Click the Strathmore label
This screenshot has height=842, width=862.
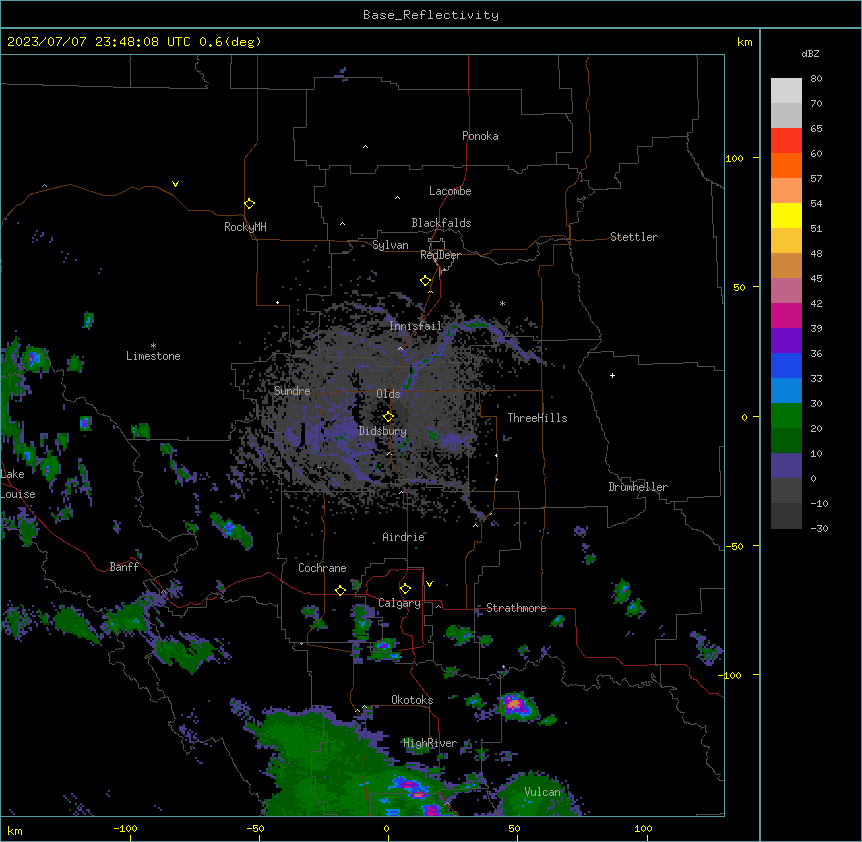(x=516, y=608)
